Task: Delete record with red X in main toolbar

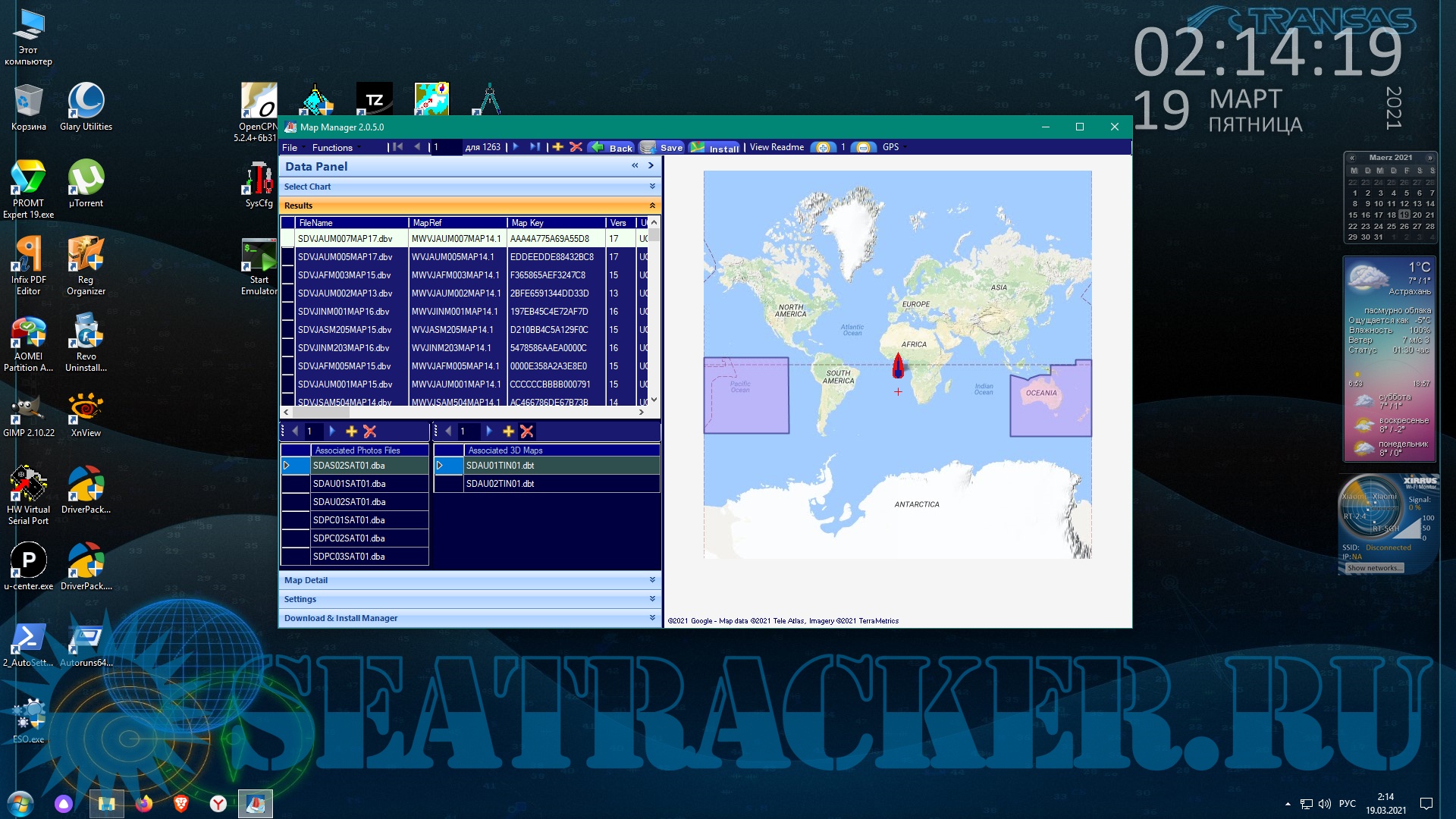Action: [x=576, y=147]
